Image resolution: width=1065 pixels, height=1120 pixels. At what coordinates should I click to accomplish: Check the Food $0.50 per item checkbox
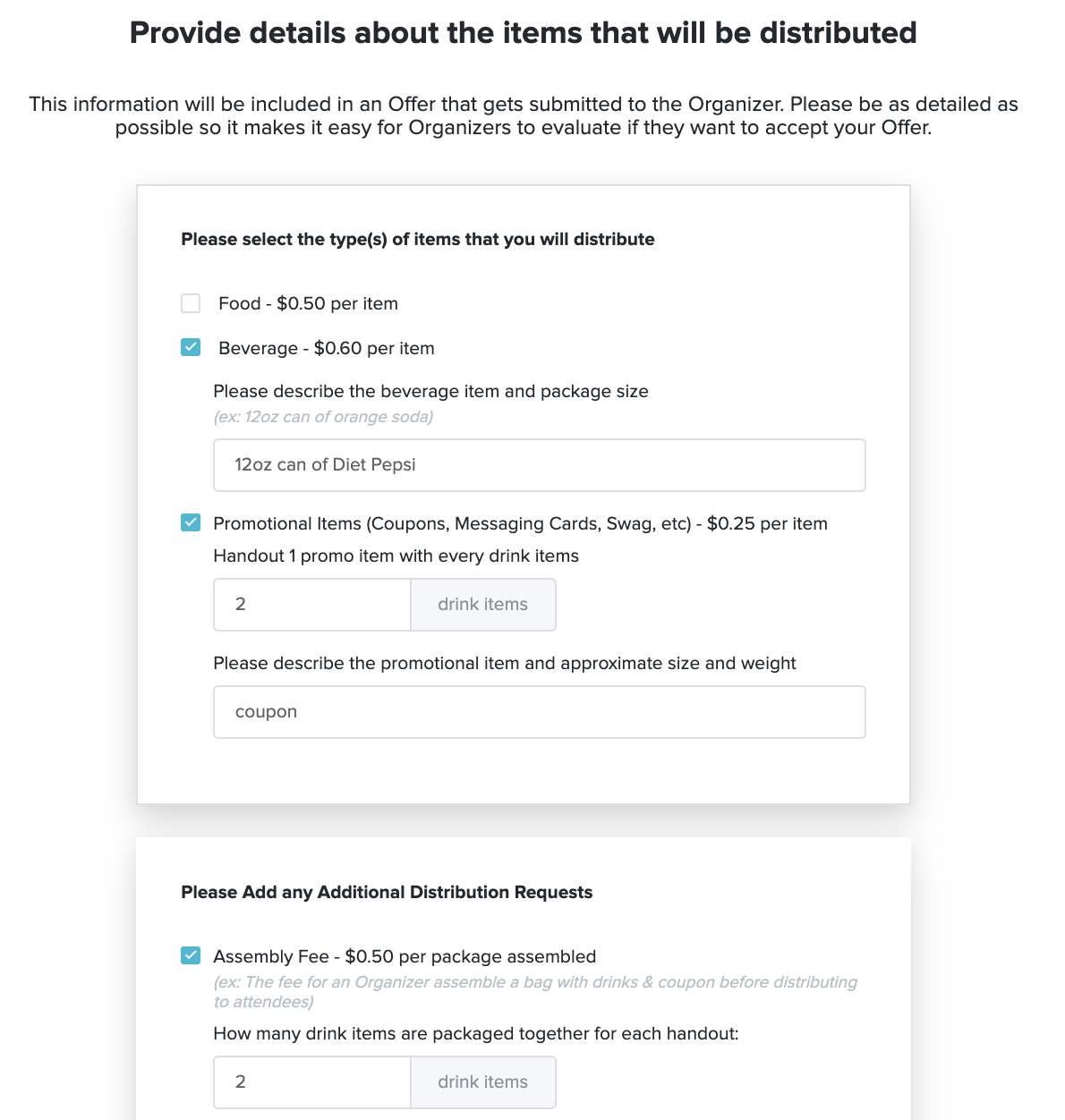(x=191, y=303)
